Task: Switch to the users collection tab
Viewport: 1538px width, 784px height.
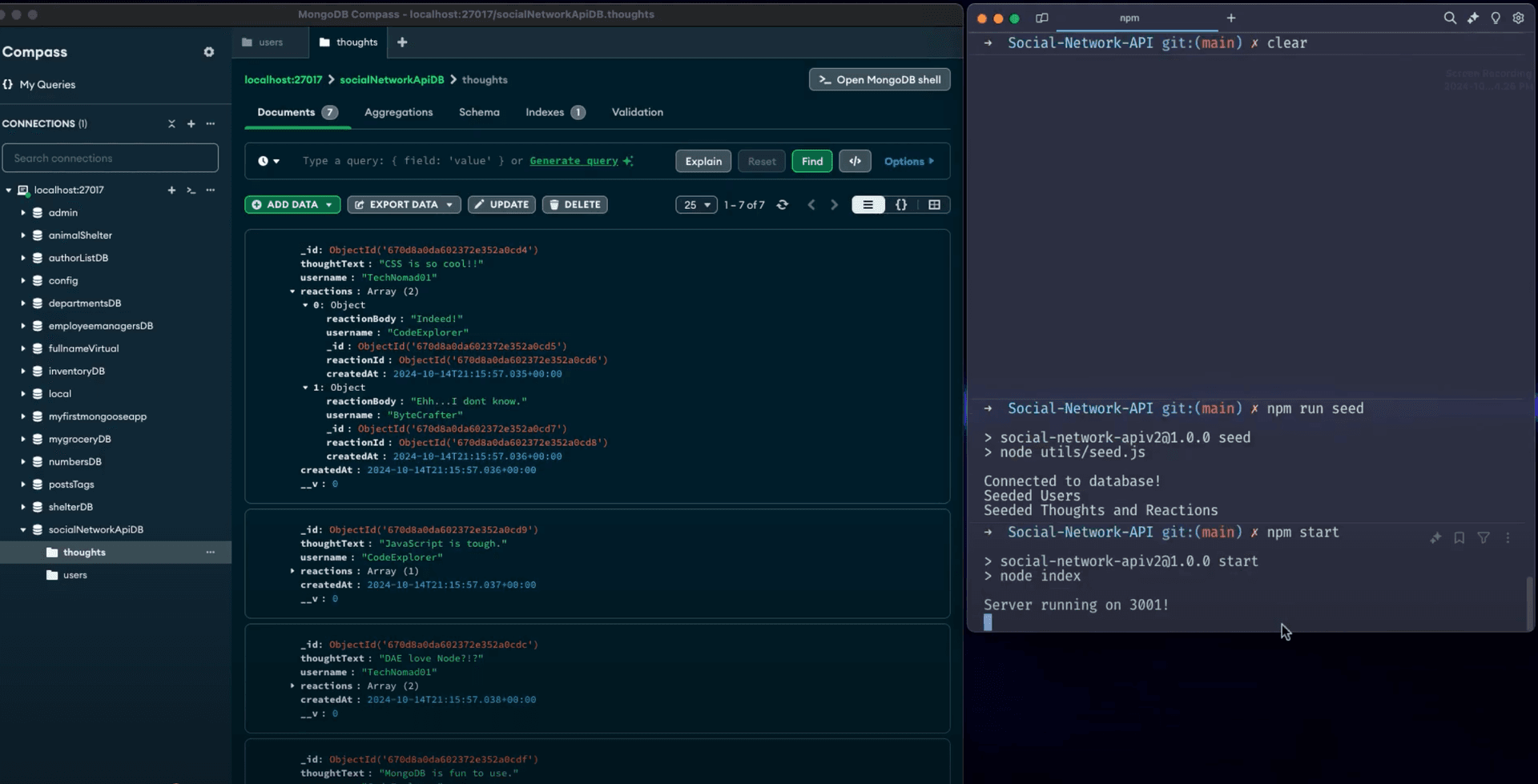Action: [270, 42]
